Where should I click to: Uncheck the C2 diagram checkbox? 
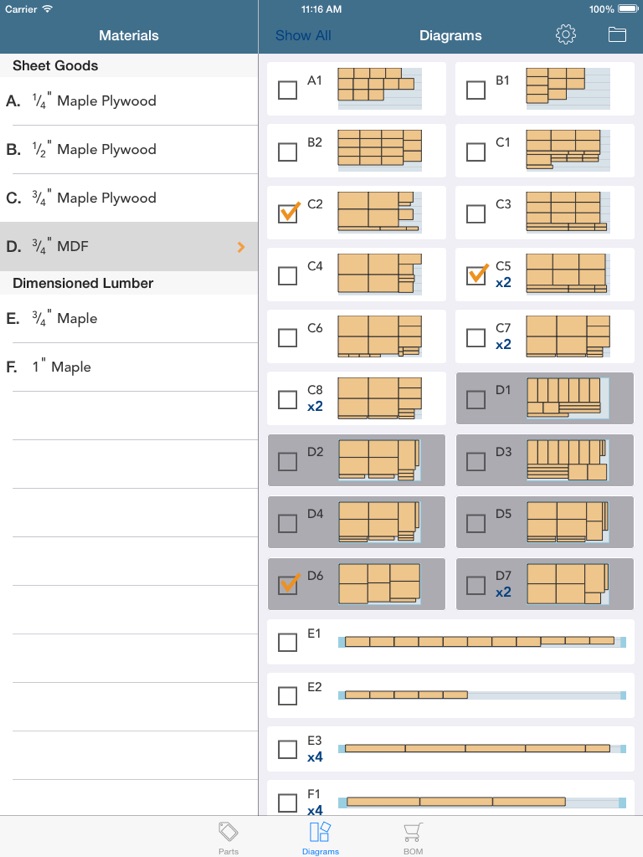tap(288, 213)
